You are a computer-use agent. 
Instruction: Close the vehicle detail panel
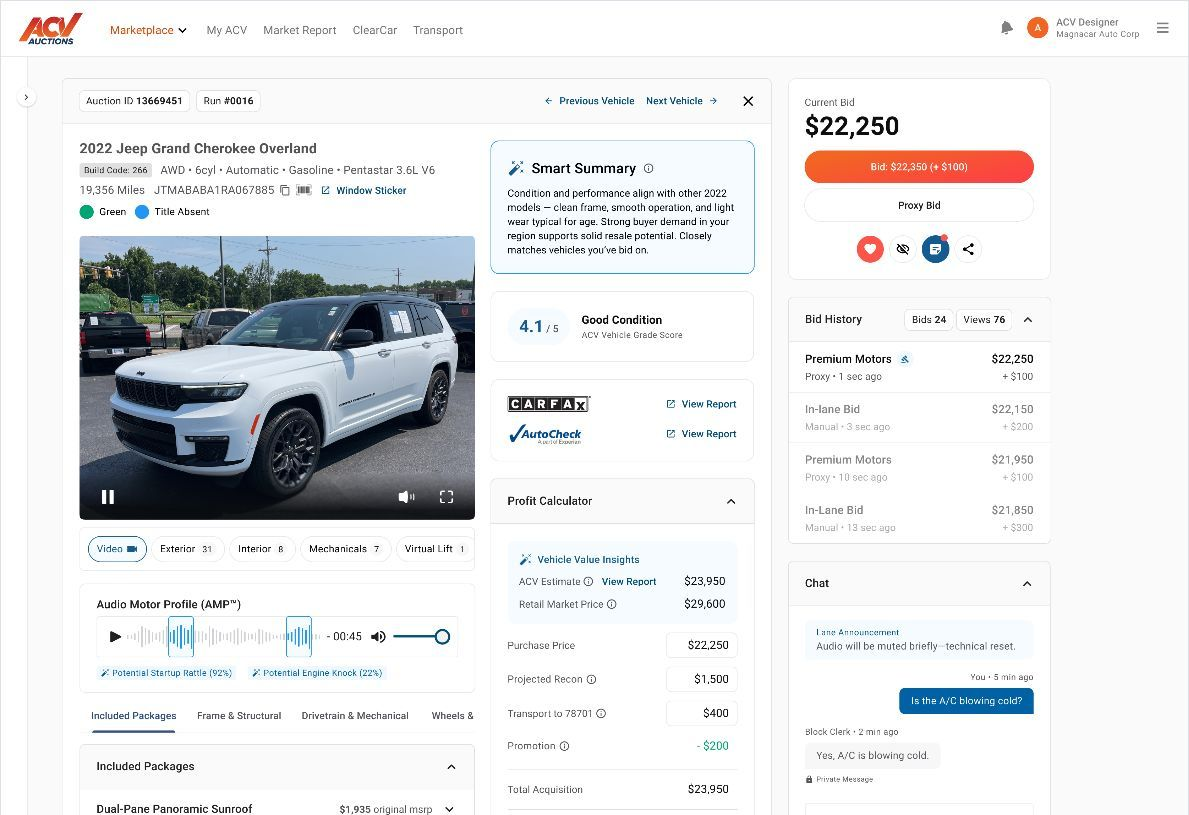(x=748, y=101)
